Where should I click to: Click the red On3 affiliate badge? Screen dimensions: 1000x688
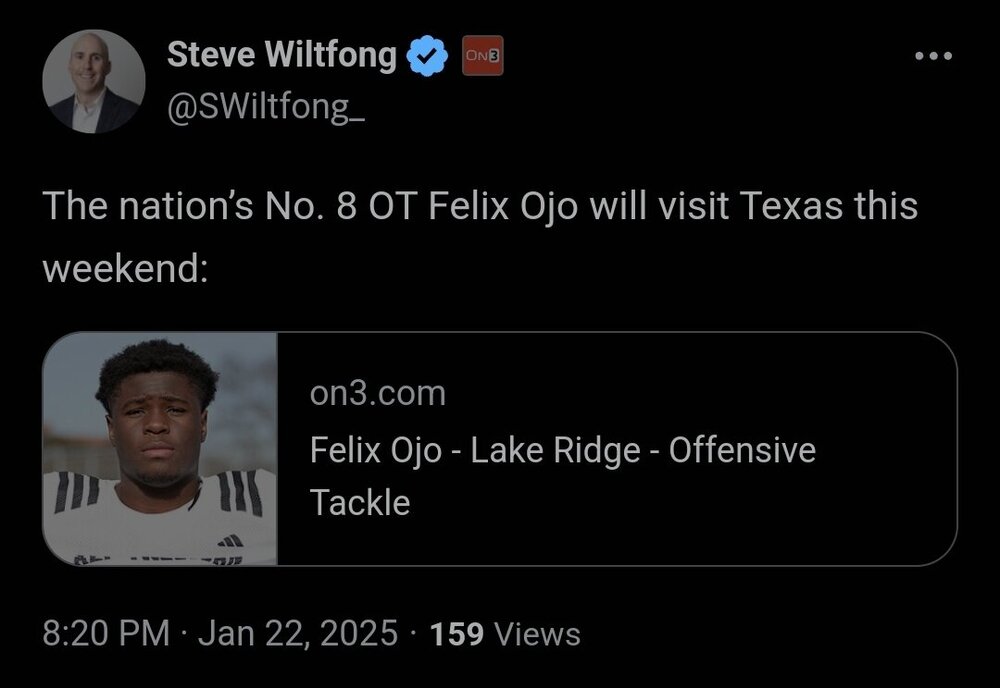(481, 57)
